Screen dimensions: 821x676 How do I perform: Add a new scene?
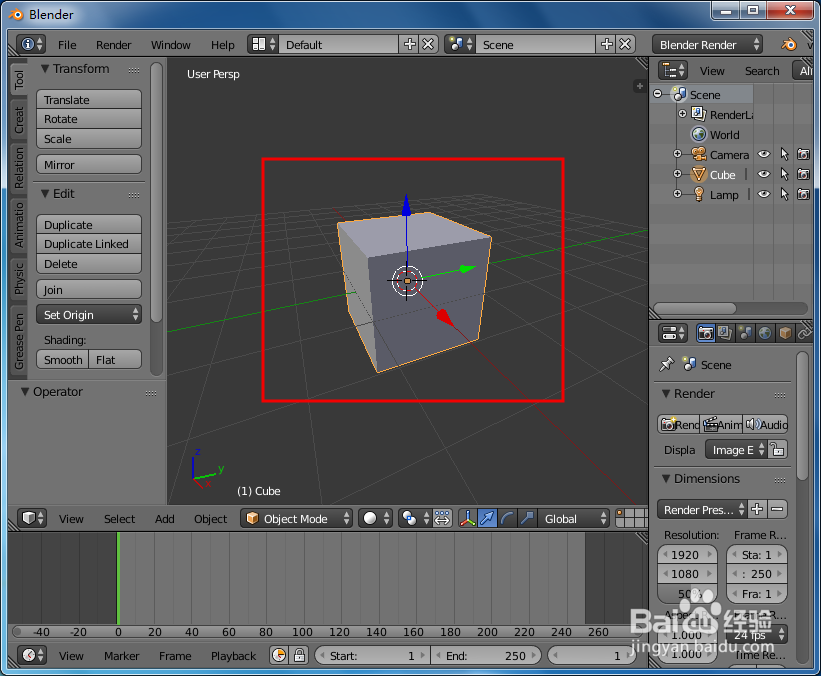607,45
